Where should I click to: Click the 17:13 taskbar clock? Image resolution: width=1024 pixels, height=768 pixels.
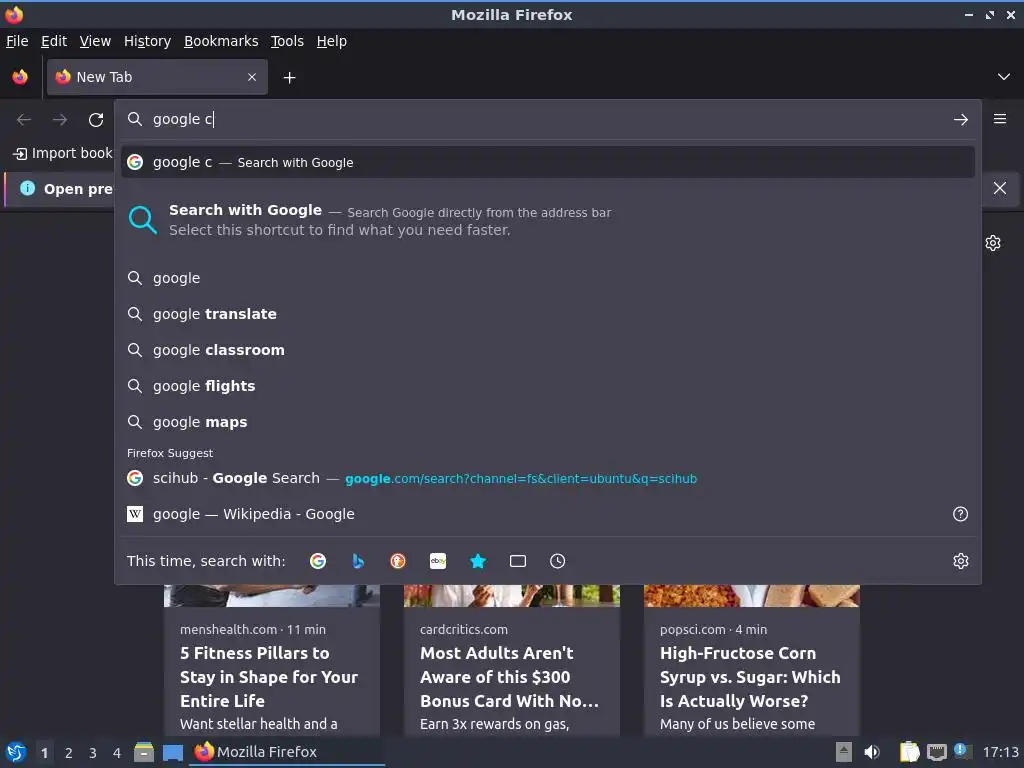pos(1000,752)
